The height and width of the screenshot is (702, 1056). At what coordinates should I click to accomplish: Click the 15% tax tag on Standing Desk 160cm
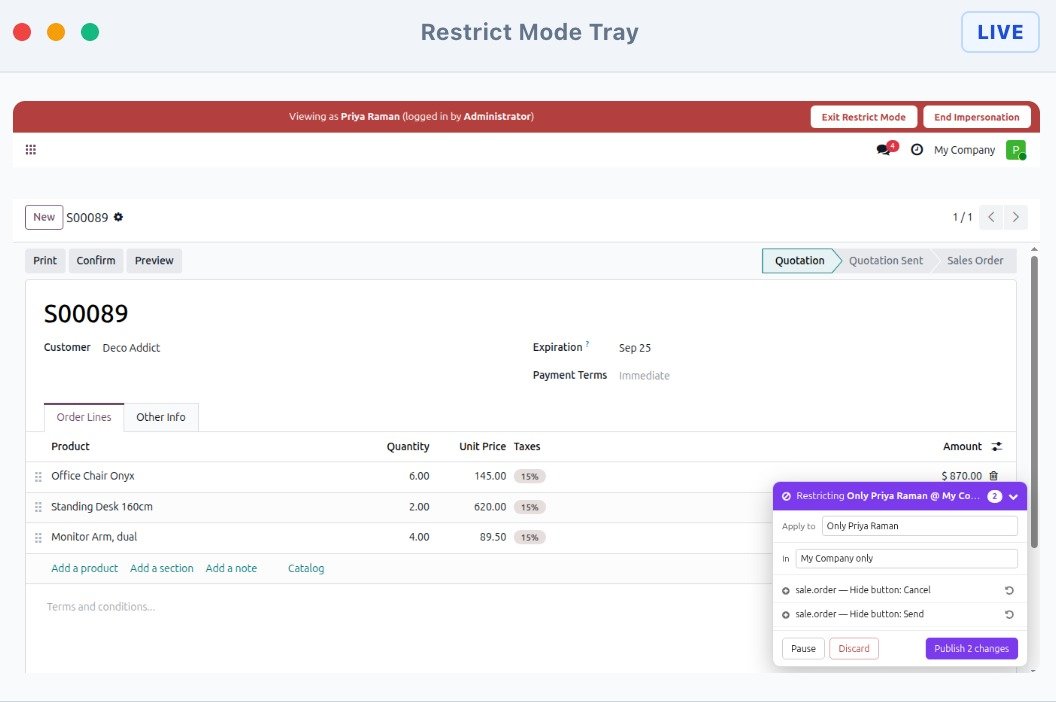click(x=529, y=507)
